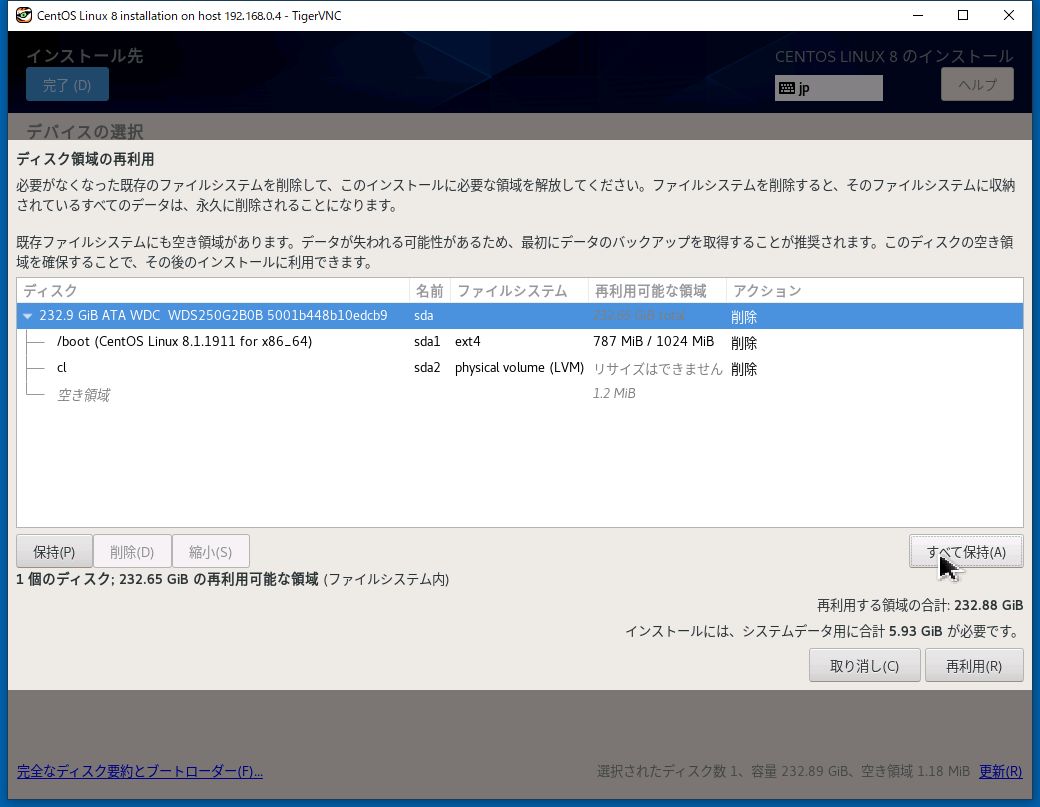Click the sda2 name cell
Image resolution: width=1040 pixels, height=807 pixels.
click(427, 367)
